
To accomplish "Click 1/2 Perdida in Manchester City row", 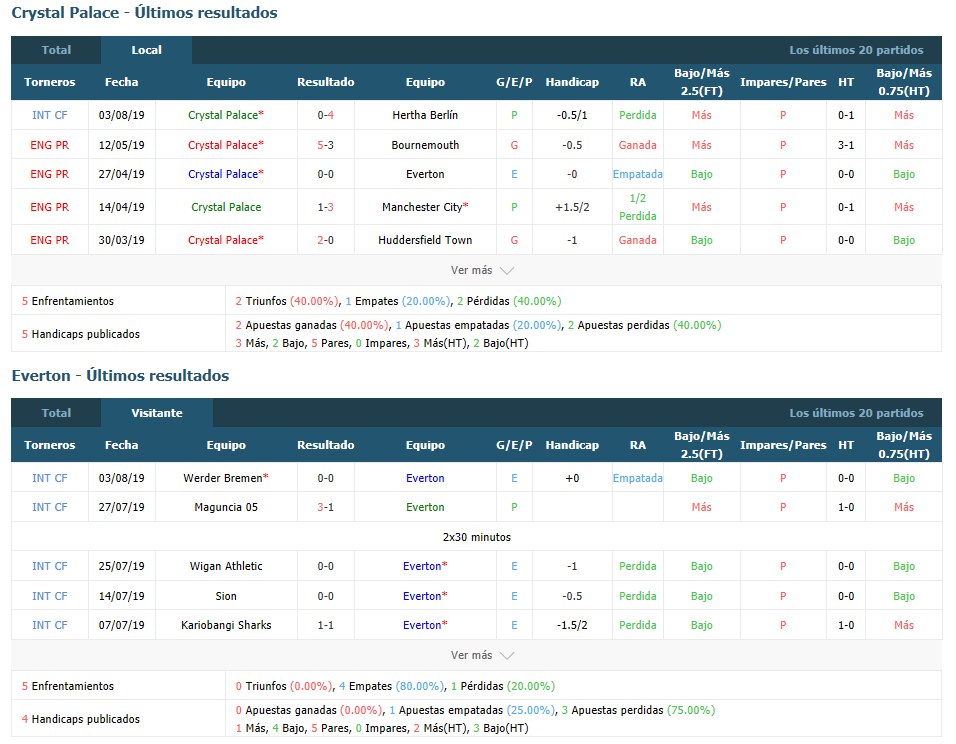I will (638, 207).
